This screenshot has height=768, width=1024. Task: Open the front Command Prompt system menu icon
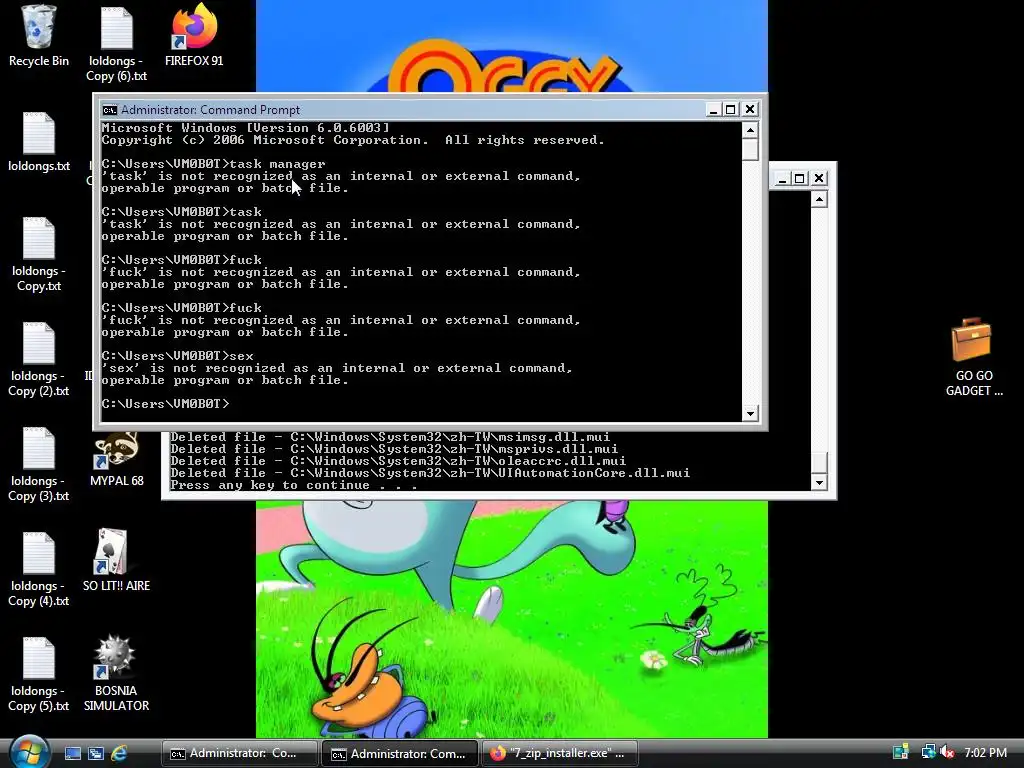click(x=110, y=110)
